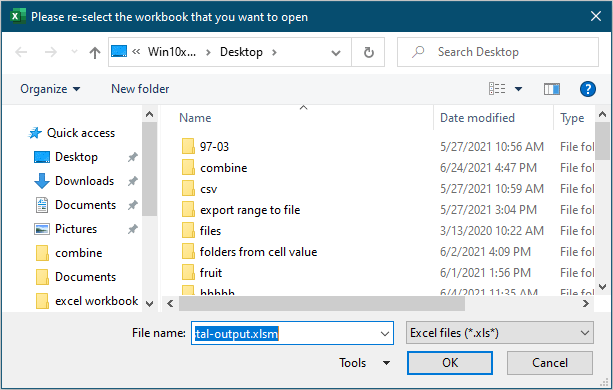613x390 pixels.
Task: Click folder icon of fruit
Action: tap(188, 272)
